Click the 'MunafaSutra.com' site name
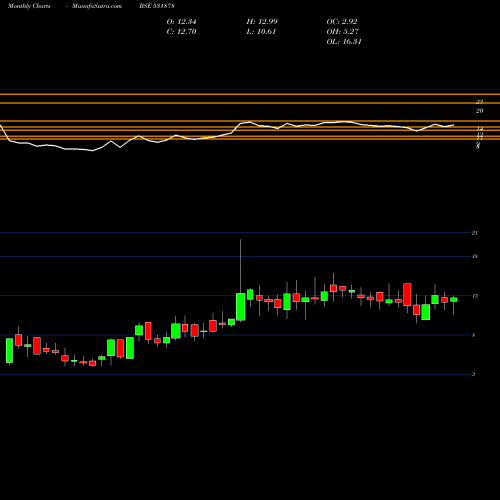The image size is (500, 500). tap(97, 6)
